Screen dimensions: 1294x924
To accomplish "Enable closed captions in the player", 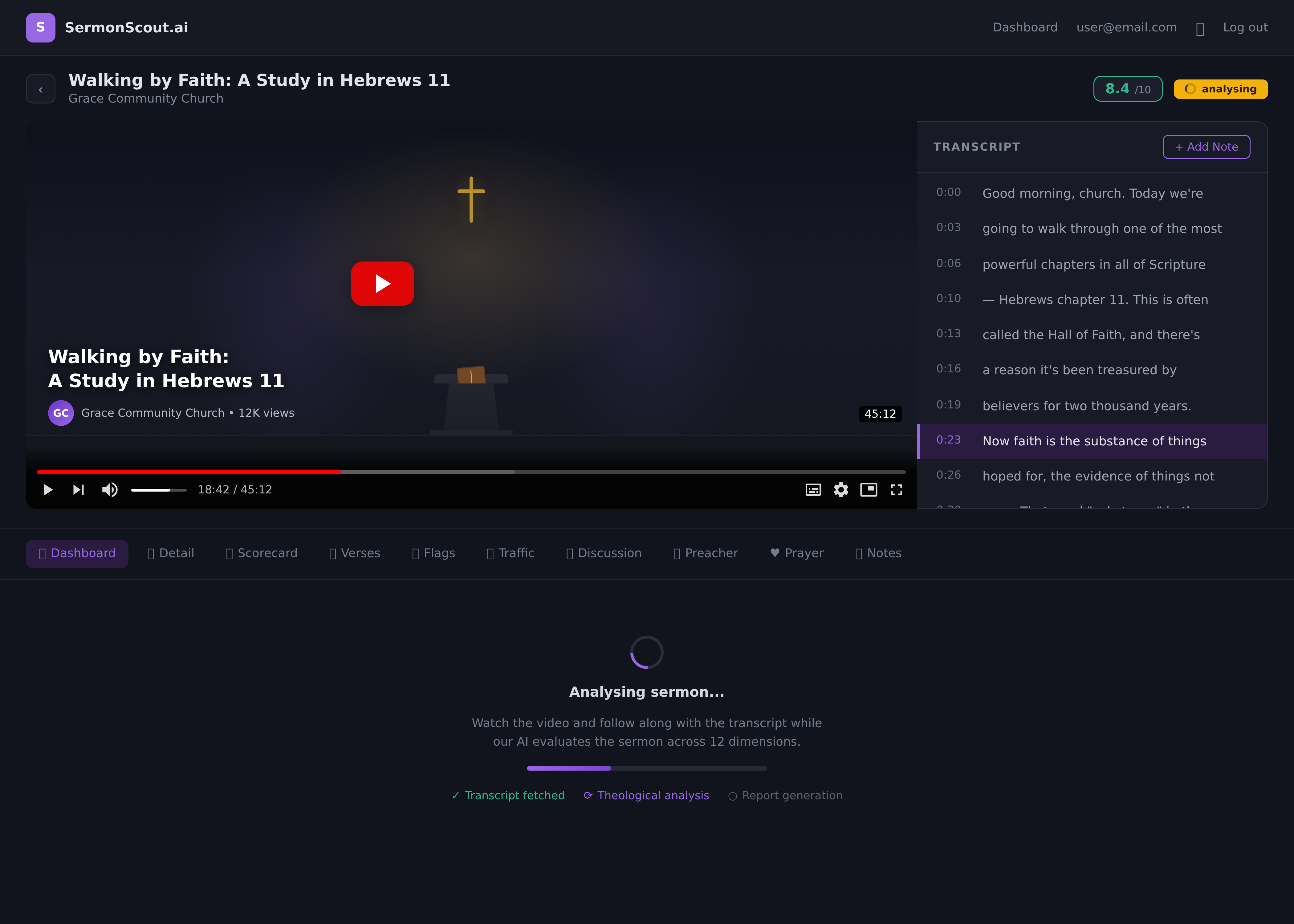I will click(x=812, y=489).
